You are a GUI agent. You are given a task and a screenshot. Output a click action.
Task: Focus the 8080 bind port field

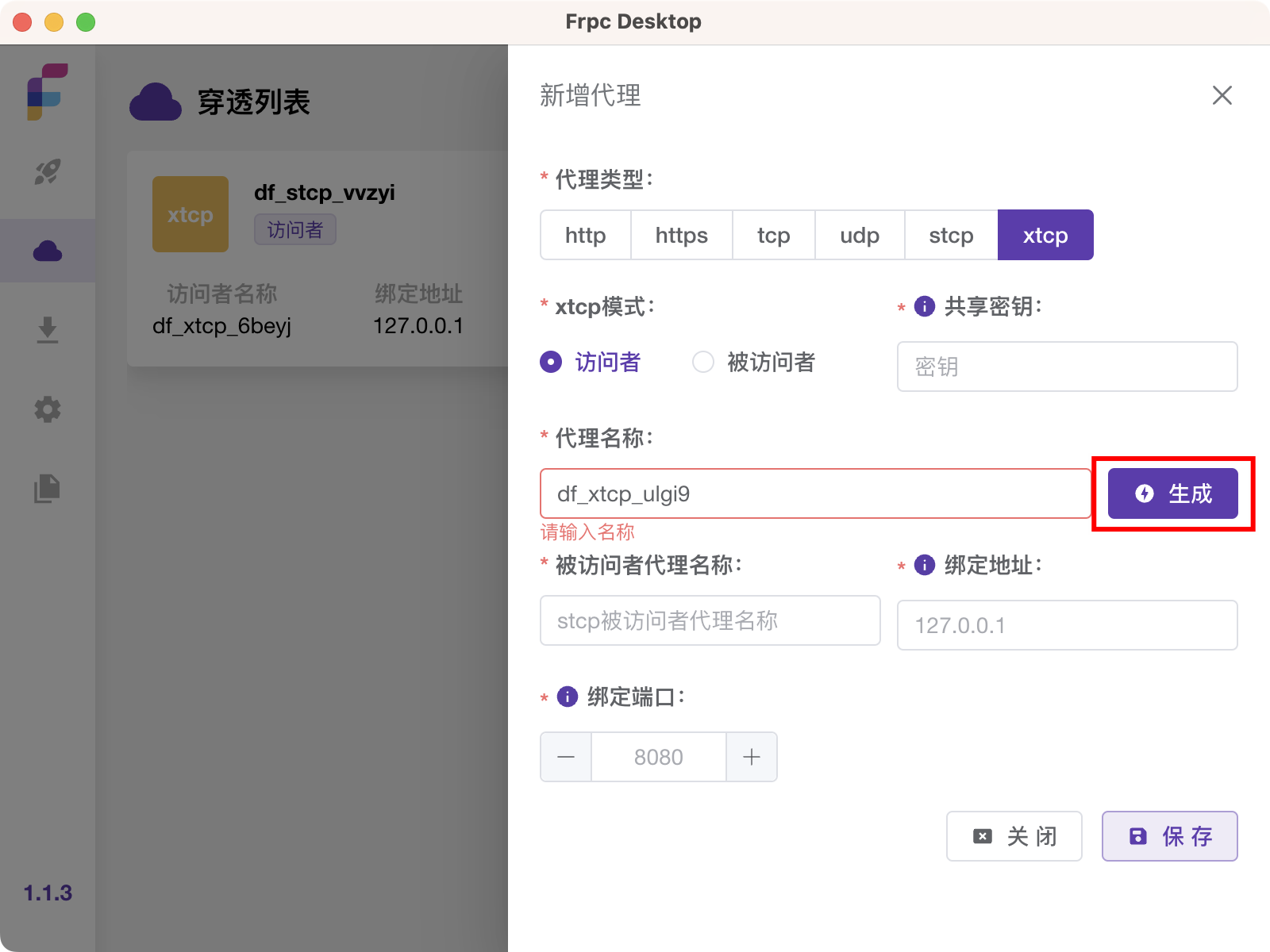[x=659, y=757]
